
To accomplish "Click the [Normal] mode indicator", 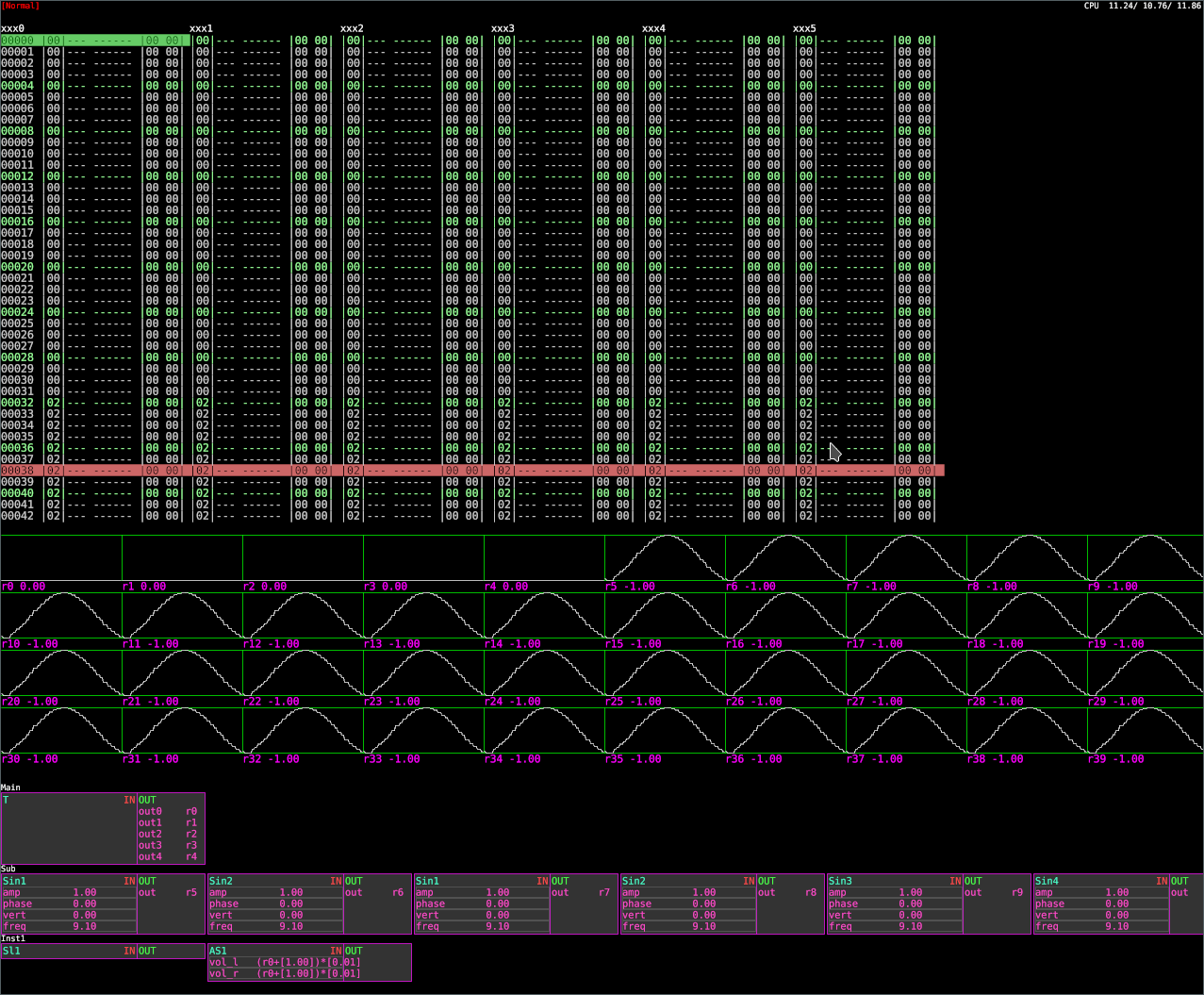I will click(22, 5).
